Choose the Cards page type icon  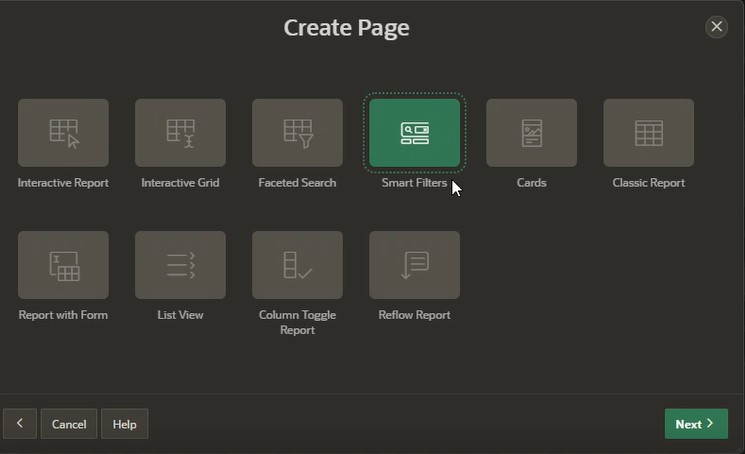tap(532, 132)
